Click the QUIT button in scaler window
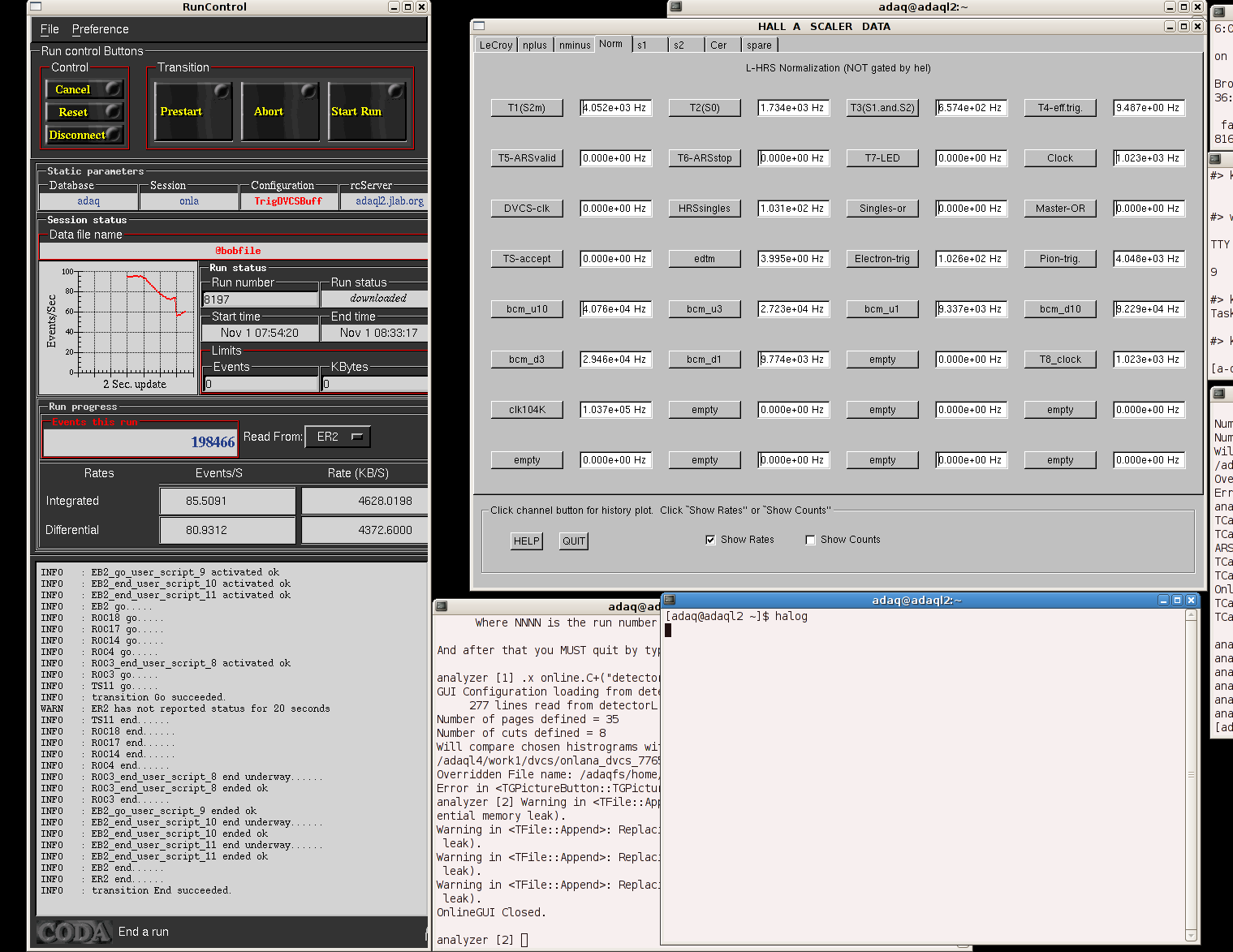 (574, 541)
